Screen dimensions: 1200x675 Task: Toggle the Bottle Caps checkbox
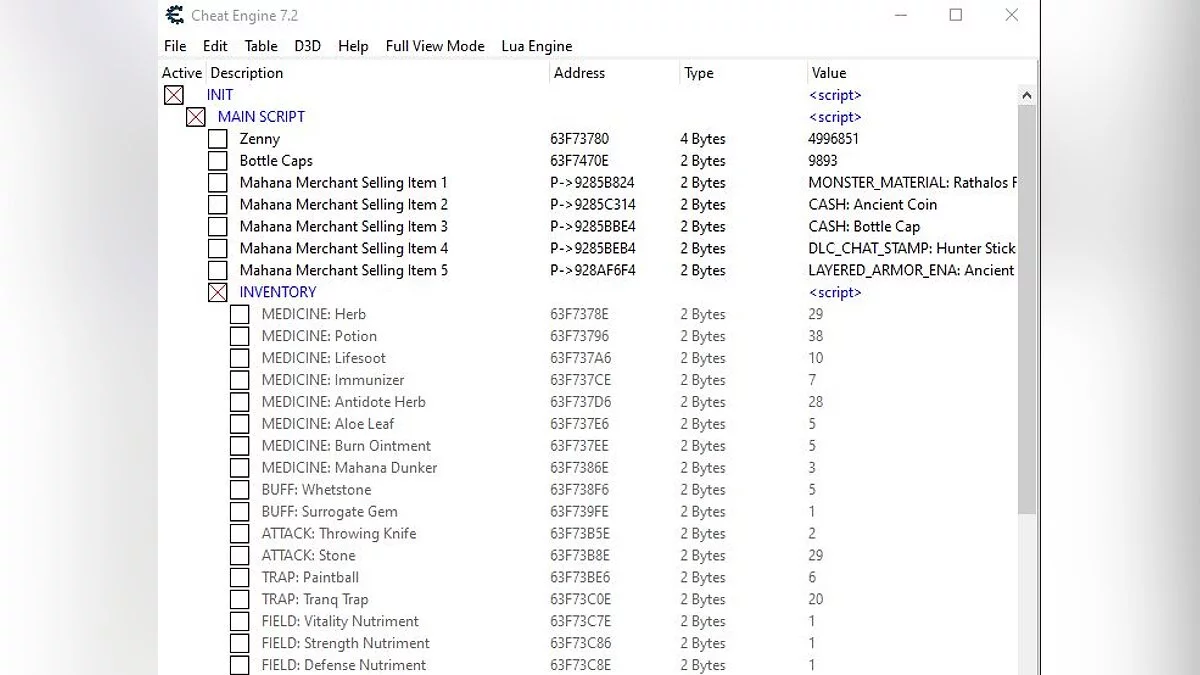218,161
